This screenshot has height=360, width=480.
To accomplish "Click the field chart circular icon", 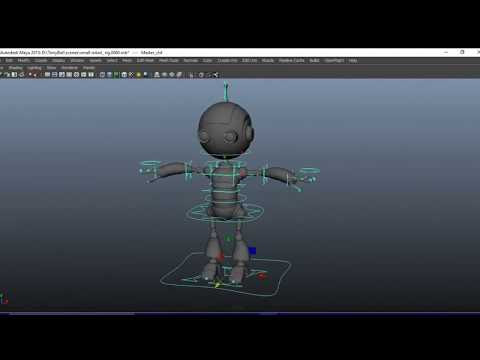I will pyautogui.click(x=76, y=75).
